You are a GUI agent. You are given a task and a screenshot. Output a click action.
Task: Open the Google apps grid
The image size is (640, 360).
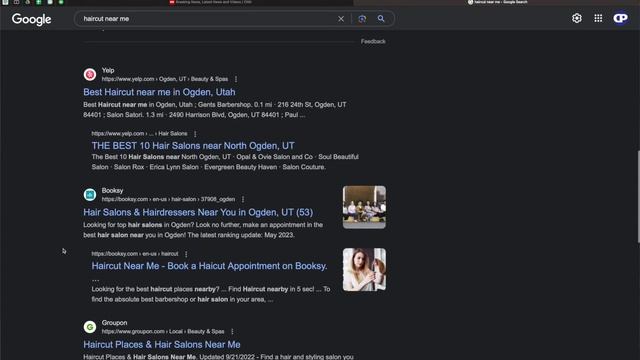tap(598, 18)
